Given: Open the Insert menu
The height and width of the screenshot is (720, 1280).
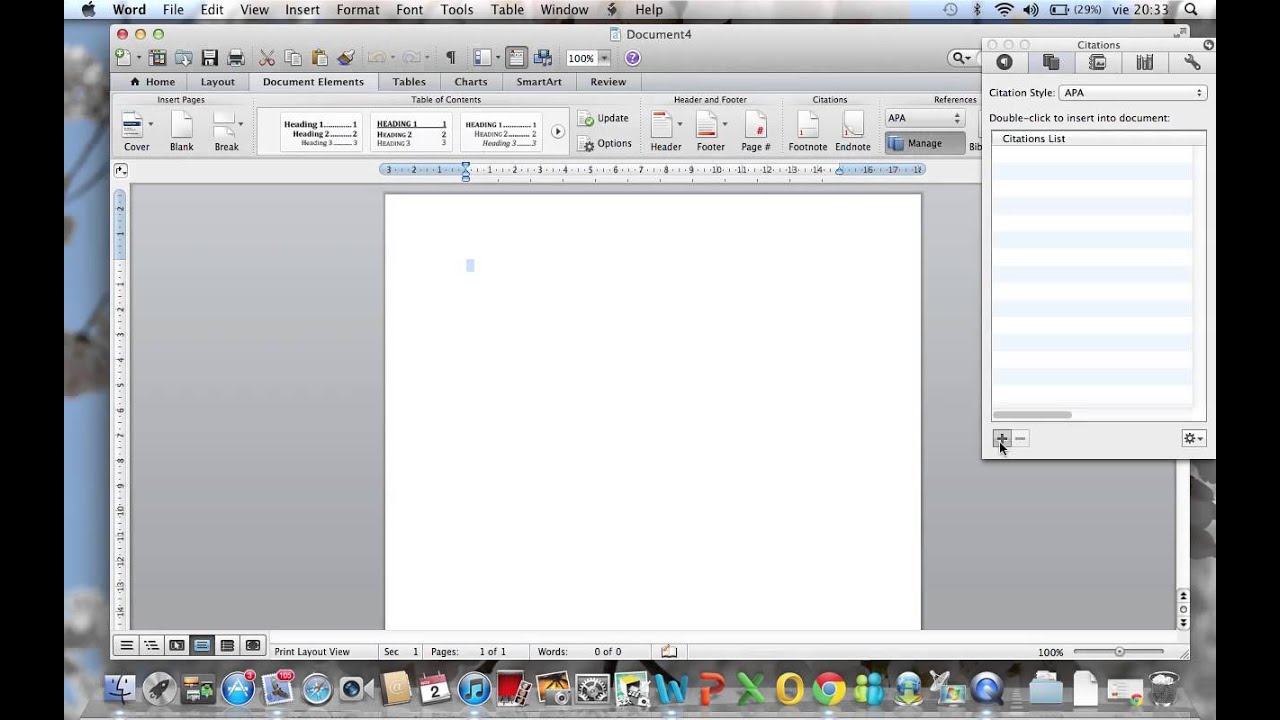Looking at the screenshot, I should (x=303, y=10).
